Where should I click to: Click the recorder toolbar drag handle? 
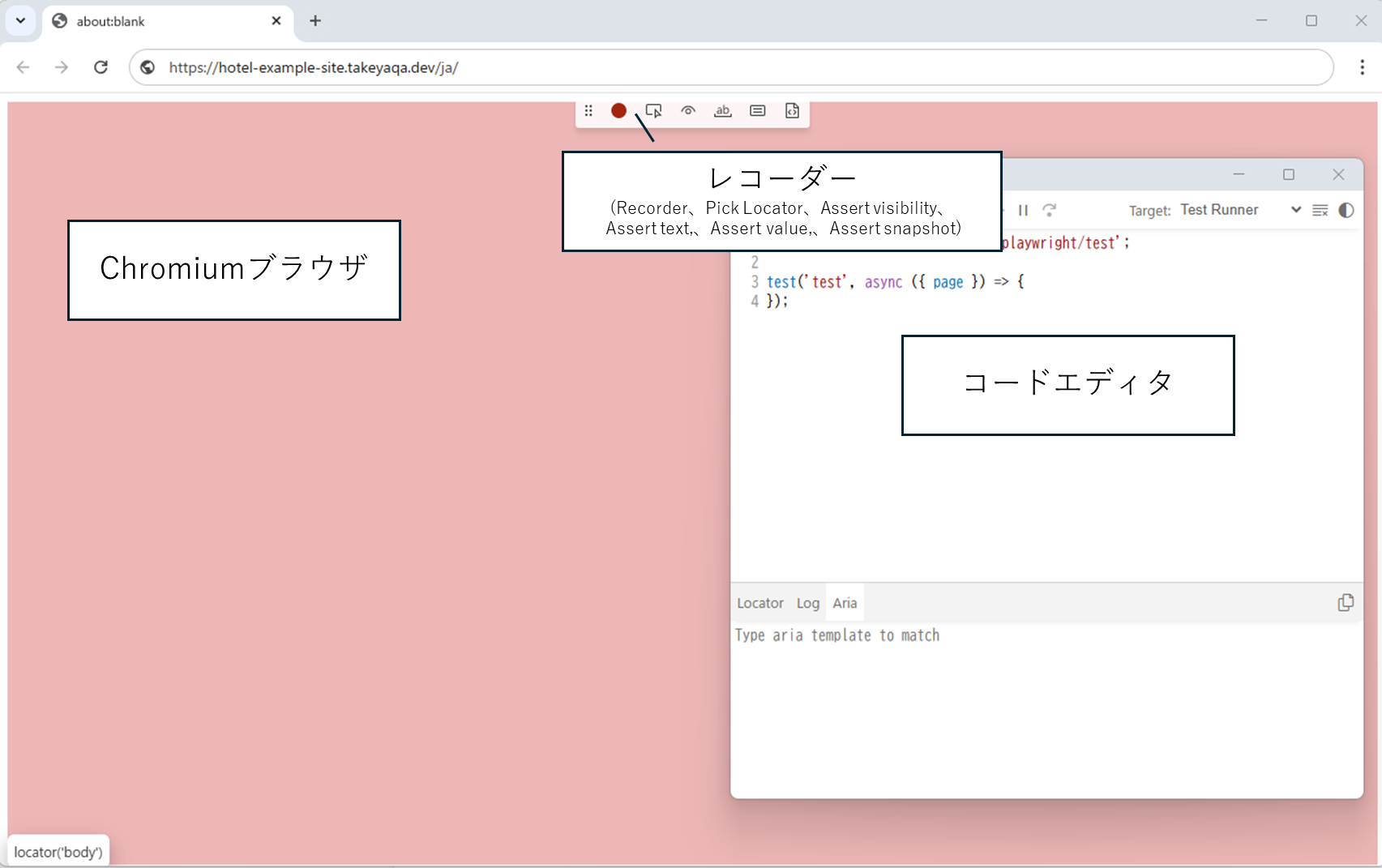pos(588,111)
